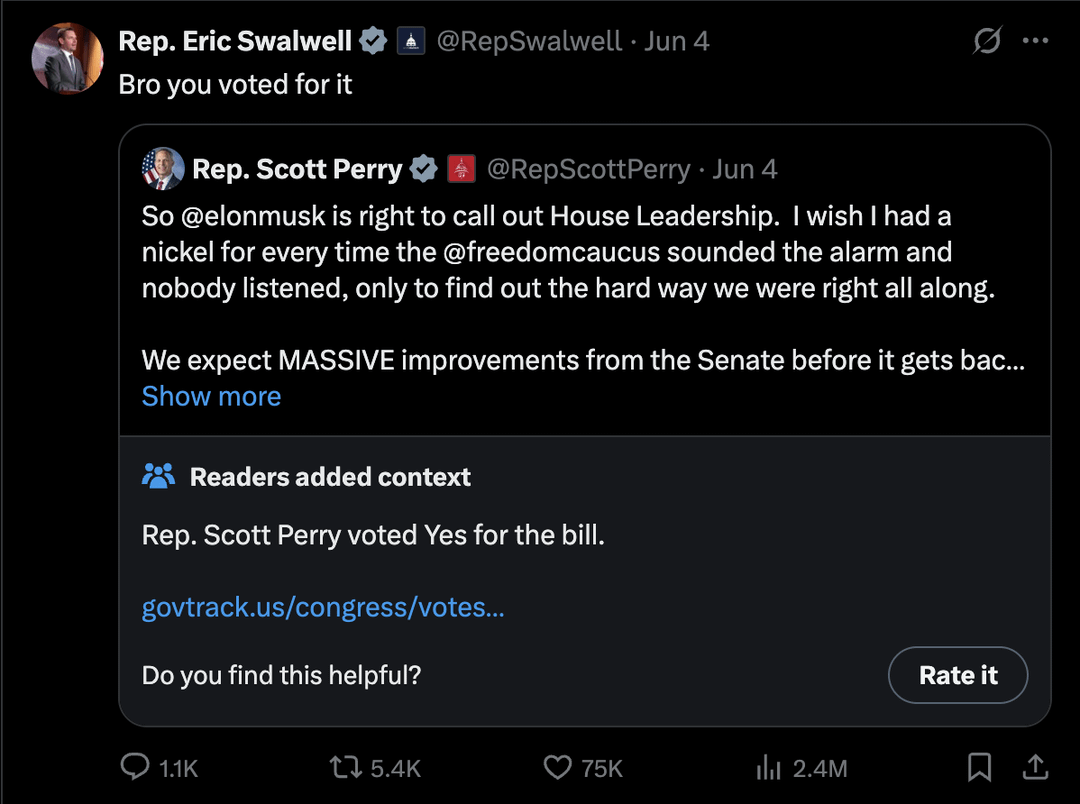
Task: Repost the tweet using the retweet icon
Action: pos(344,768)
